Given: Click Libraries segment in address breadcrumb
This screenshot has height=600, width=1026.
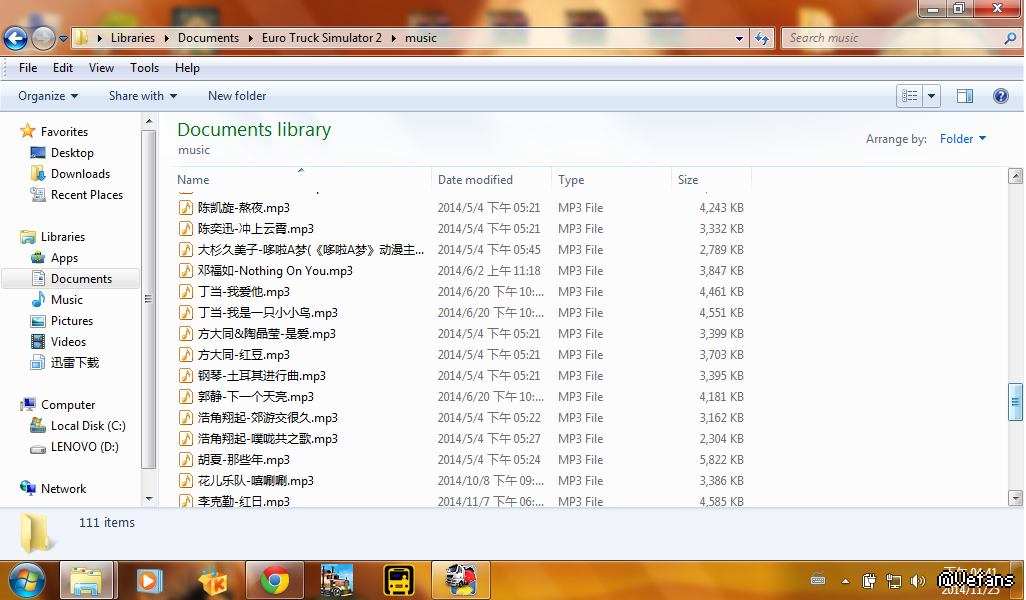Looking at the screenshot, I should [133, 38].
